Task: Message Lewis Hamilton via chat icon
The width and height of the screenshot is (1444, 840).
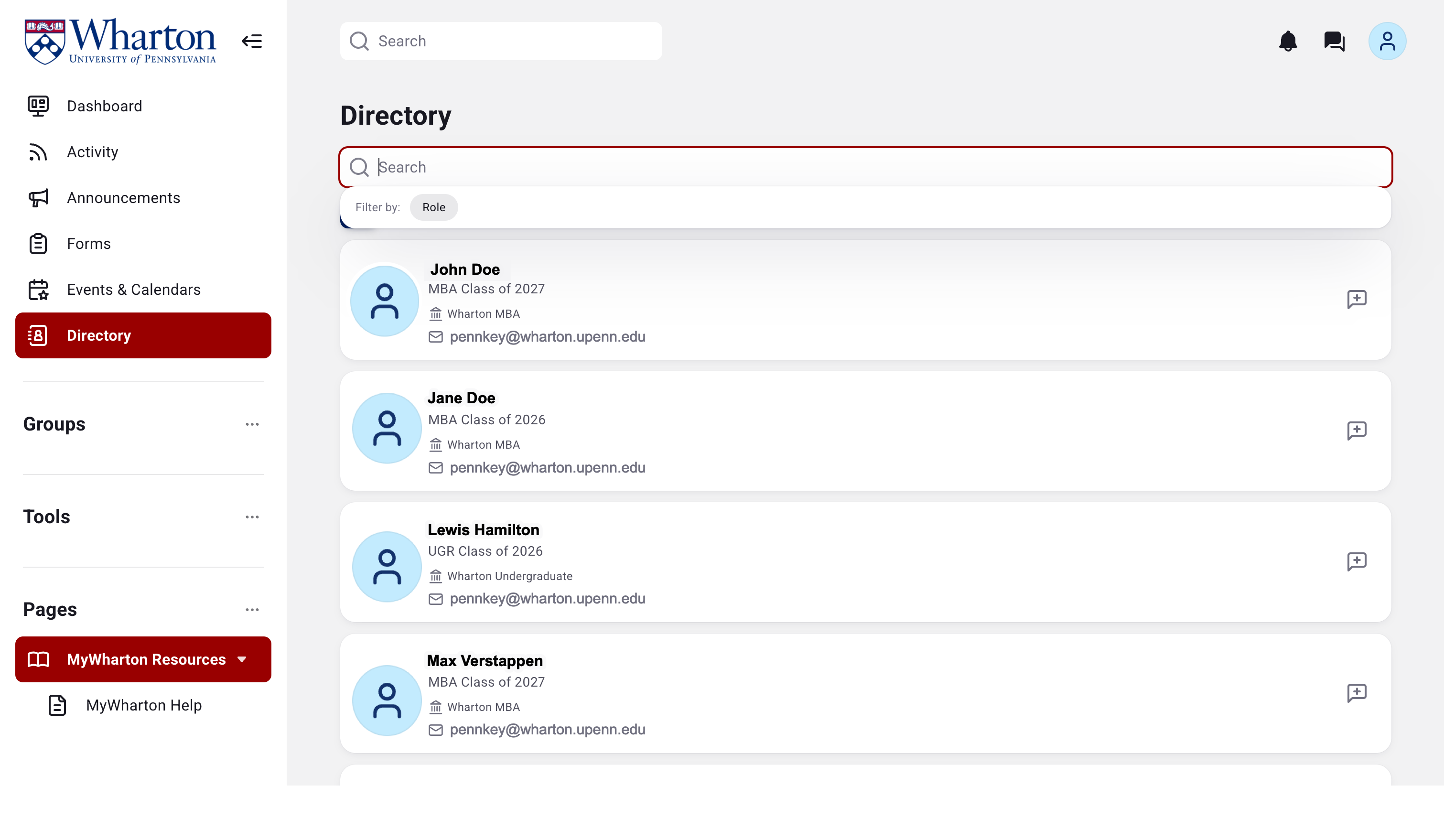Action: click(1357, 561)
